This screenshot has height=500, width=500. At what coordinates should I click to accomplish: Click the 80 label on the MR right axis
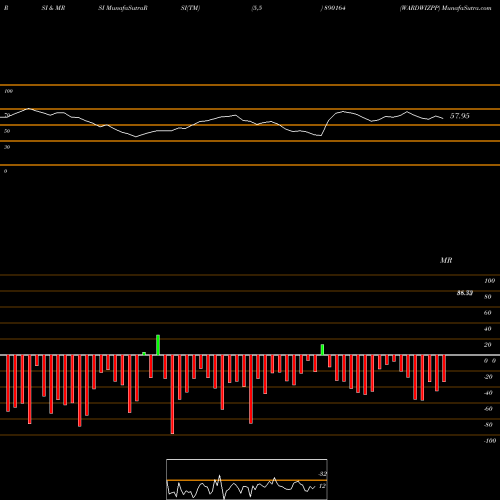pos(488,297)
